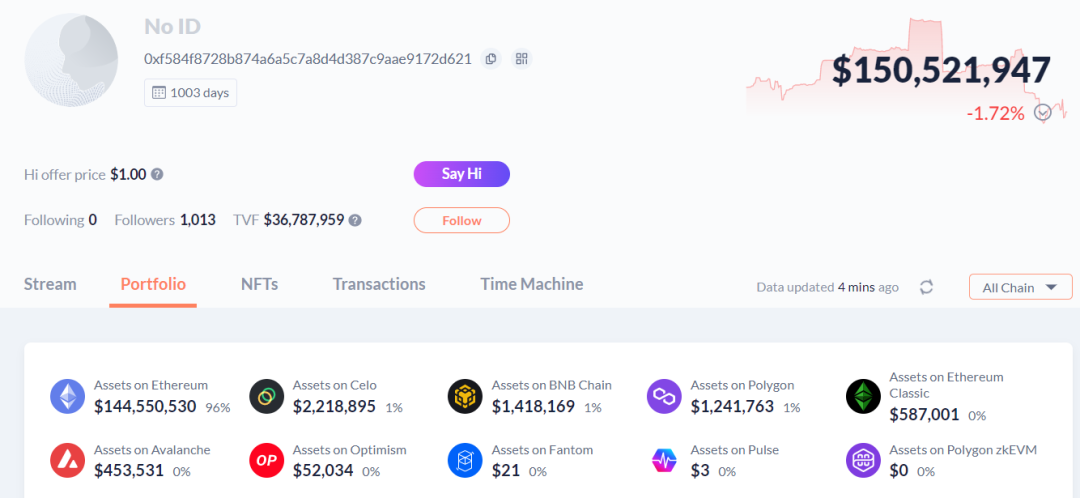1080x498 pixels.
Task: Click the Assets on Polygon zkEVM label
Action: (963, 450)
